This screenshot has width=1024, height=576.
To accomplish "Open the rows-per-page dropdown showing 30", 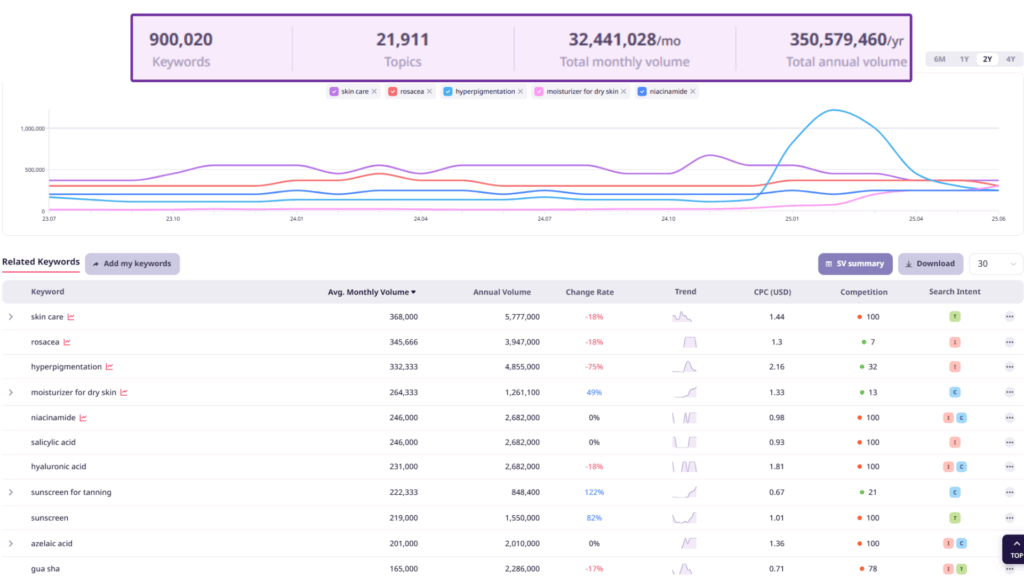I will (995, 264).
